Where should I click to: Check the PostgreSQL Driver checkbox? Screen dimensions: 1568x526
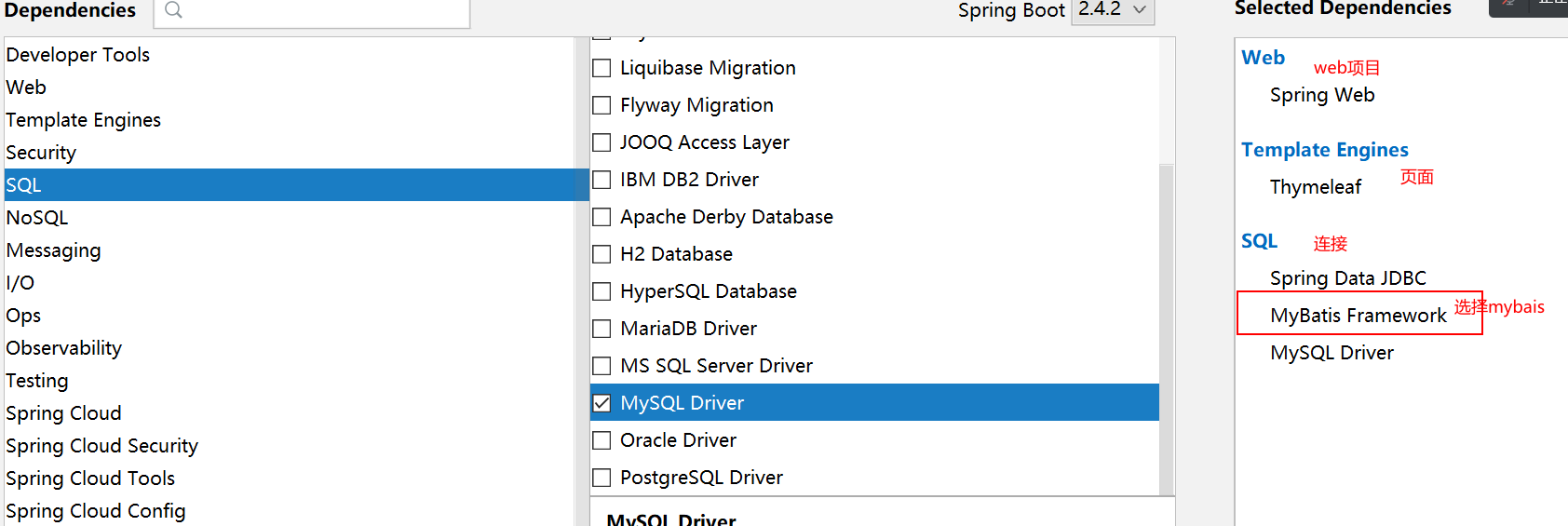(x=602, y=478)
